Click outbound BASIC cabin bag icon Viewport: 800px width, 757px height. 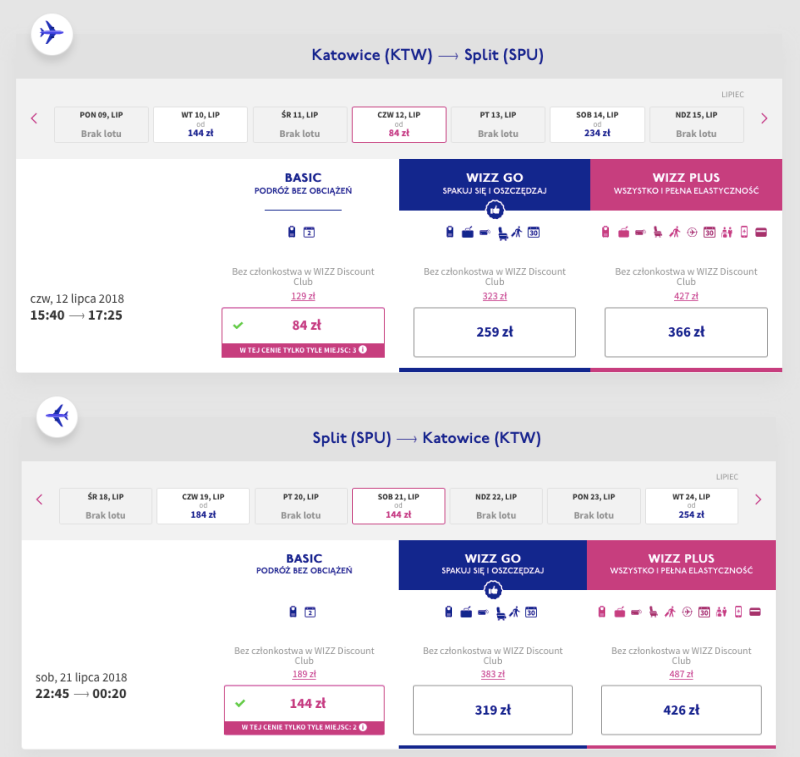(x=292, y=232)
